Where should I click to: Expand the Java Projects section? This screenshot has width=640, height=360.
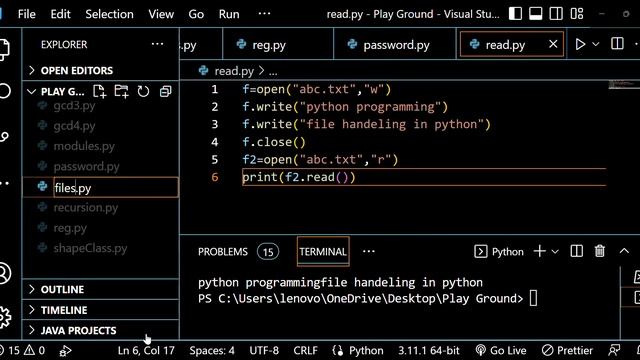tap(101, 331)
